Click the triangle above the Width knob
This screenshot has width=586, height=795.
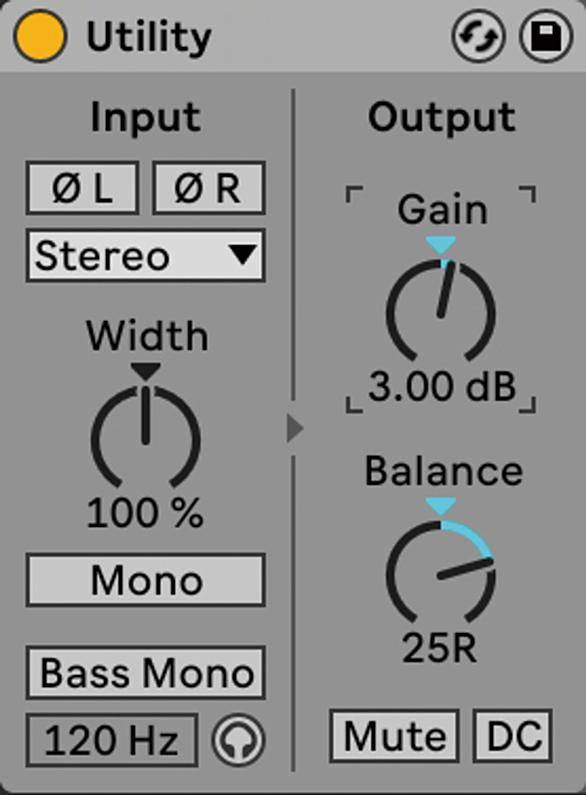[145, 372]
